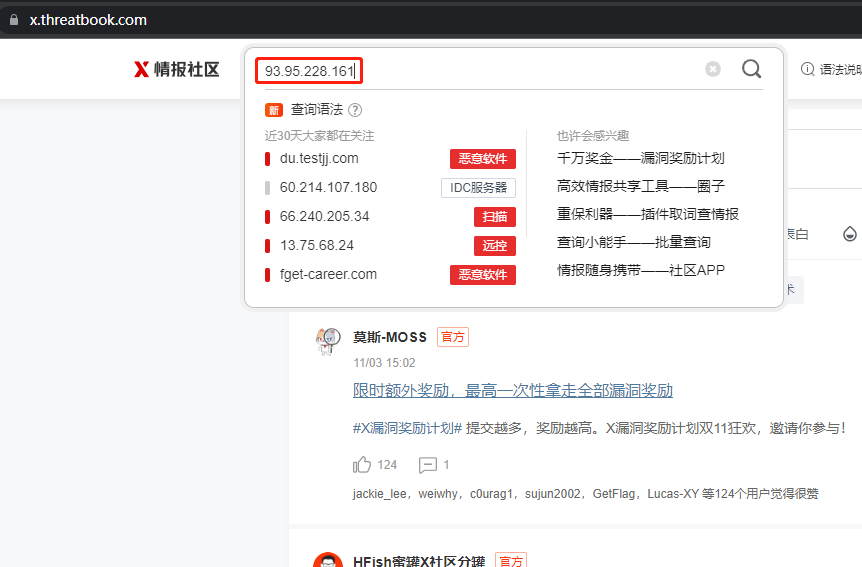Open 高效情报共享工具——圈子 suggestion
Screen dimensions: 862x567
tap(640, 186)
